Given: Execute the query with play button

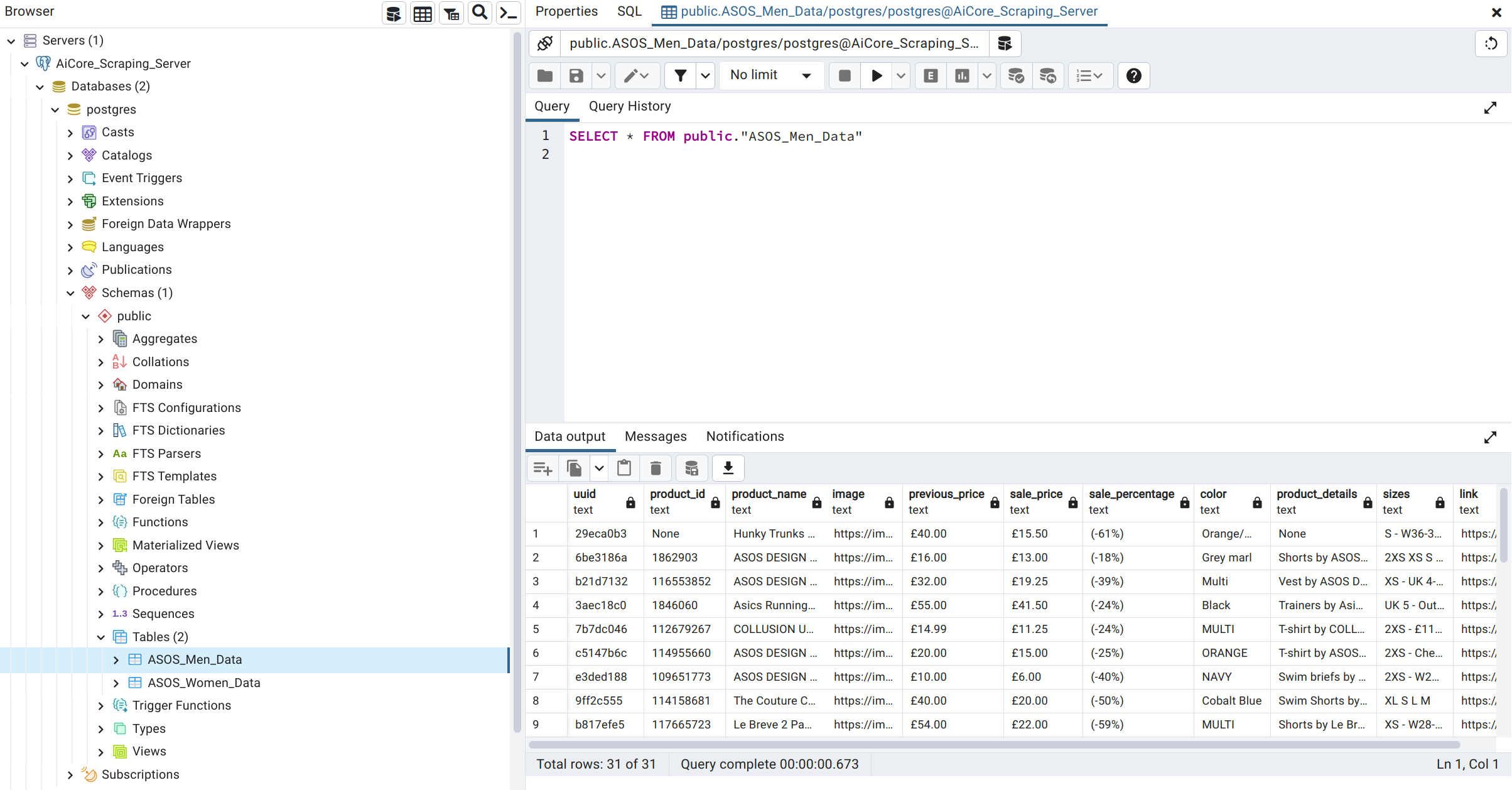Looking at the screenshot, I should [x=877, y=76].
